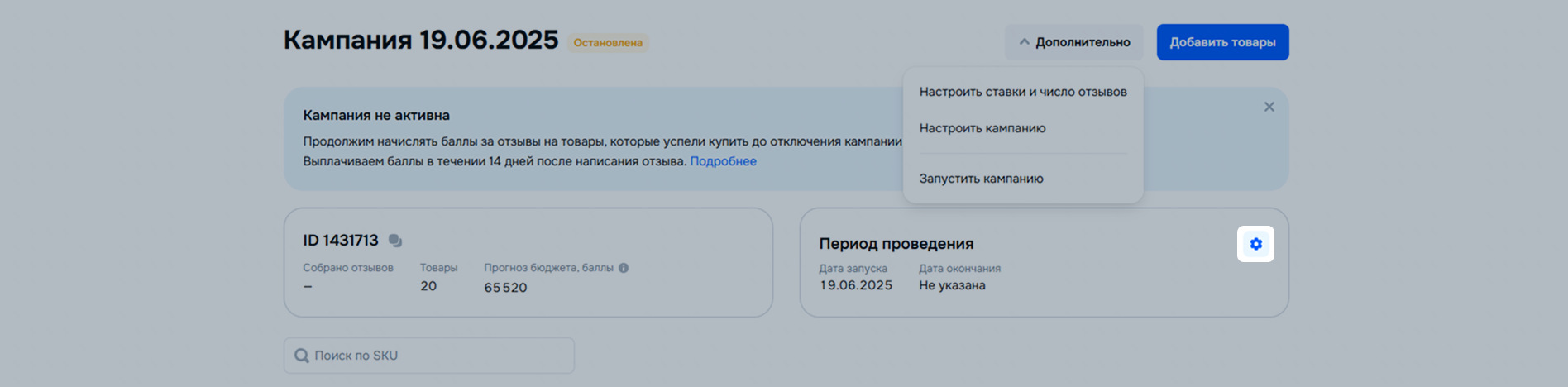Click the Товары count value 20
This screenshot has height=387, width=1568.
pos(428,286)
